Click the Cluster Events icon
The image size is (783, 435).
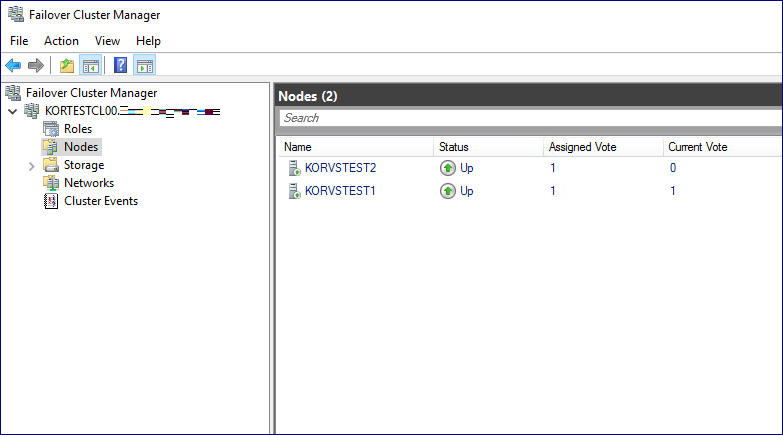(x=51, y=201)
